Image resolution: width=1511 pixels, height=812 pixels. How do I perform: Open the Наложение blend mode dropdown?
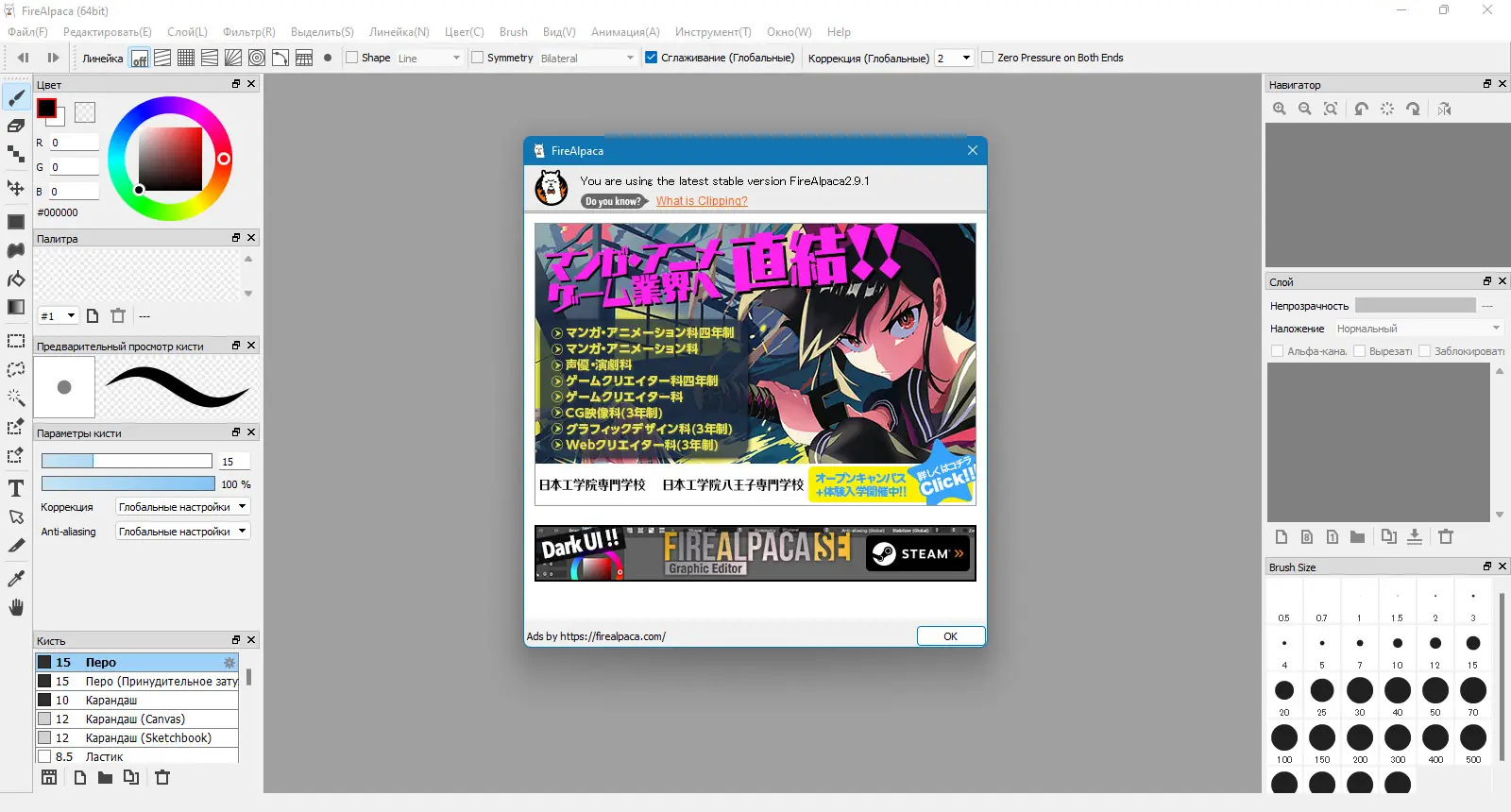[x=1418, y=329]
